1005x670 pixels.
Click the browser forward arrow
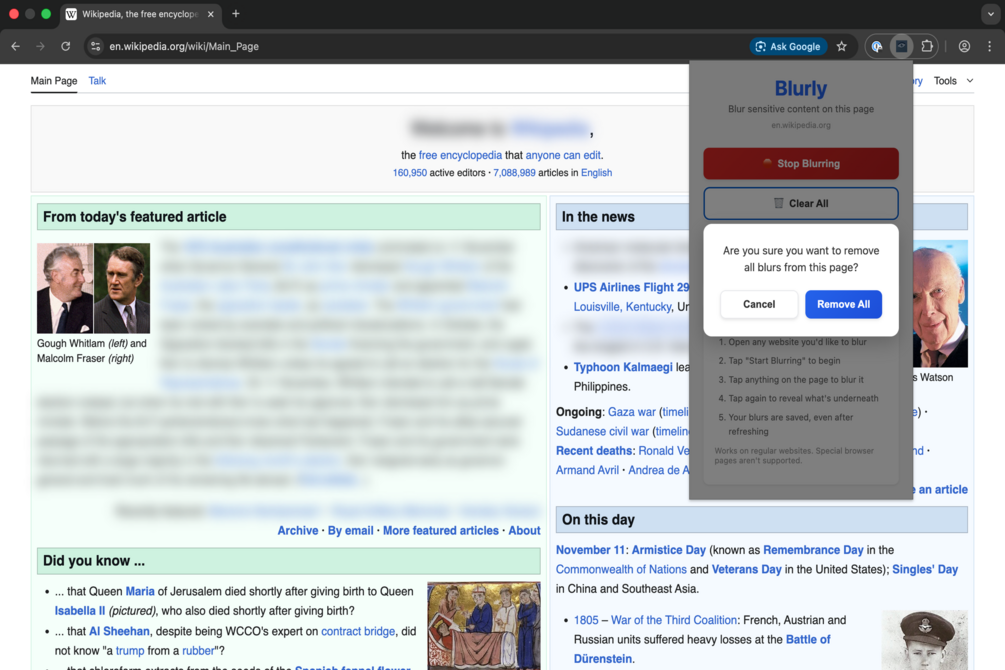pyautogui.click(x=40, y=46)
